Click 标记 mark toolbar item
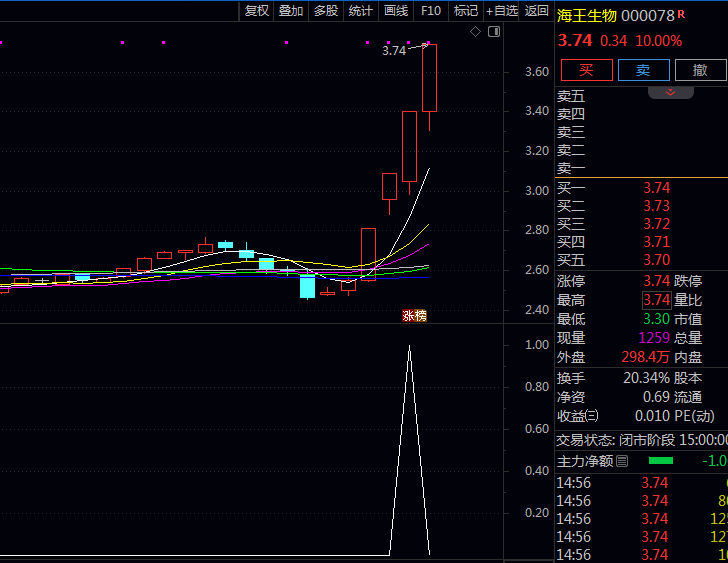 (466, 11)
